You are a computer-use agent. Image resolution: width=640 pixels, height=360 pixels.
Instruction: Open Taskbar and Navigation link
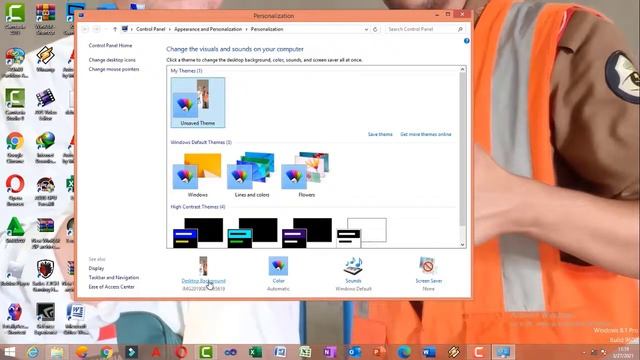114,278
